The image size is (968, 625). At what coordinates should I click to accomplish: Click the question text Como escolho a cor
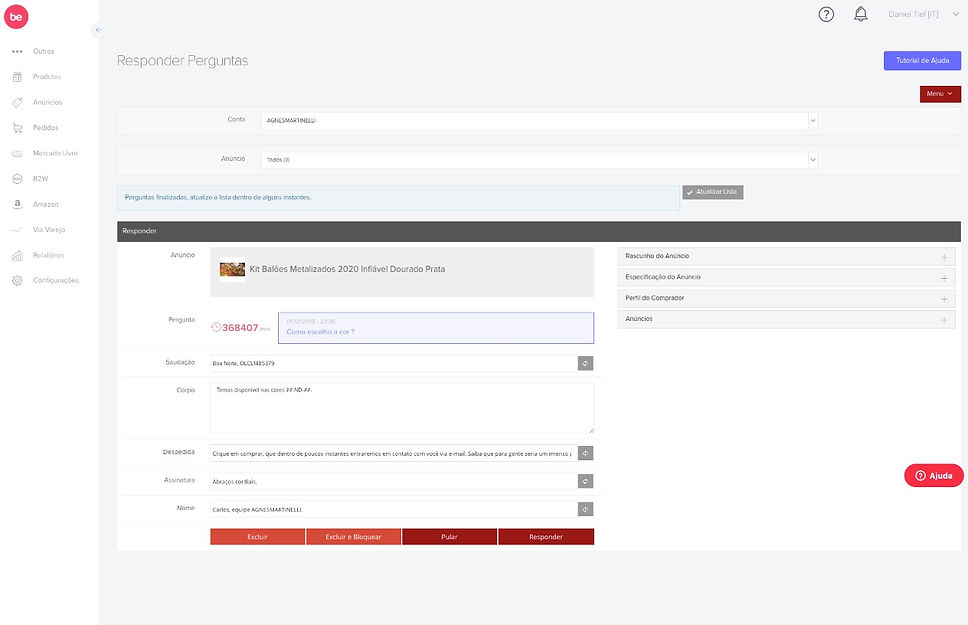320,332
